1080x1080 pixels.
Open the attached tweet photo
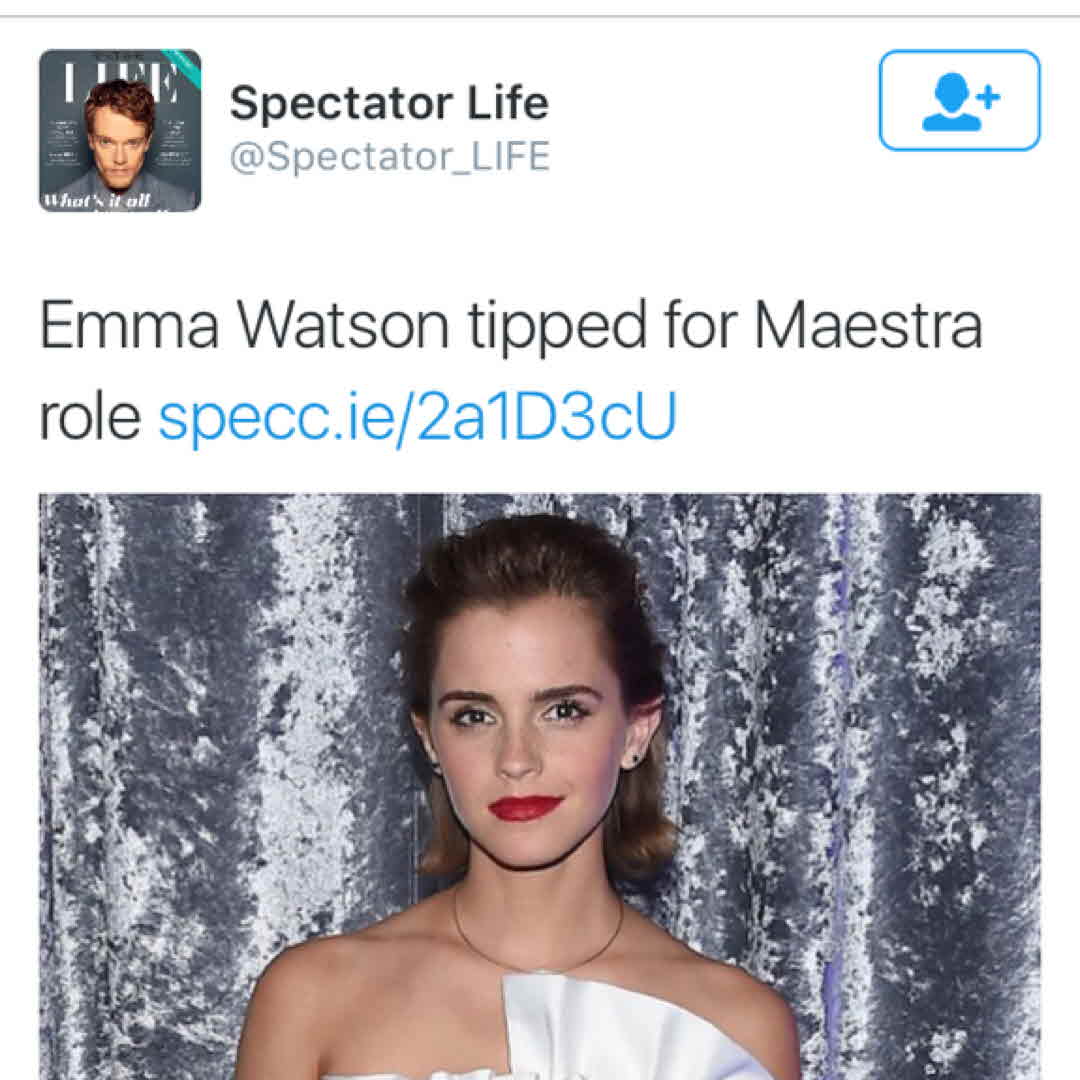[x=540, y=787]
